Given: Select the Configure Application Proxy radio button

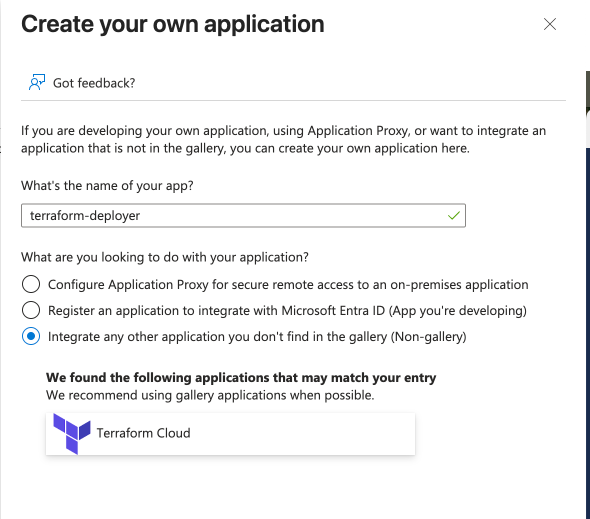Looking at the screenshot, I should 31,284.
